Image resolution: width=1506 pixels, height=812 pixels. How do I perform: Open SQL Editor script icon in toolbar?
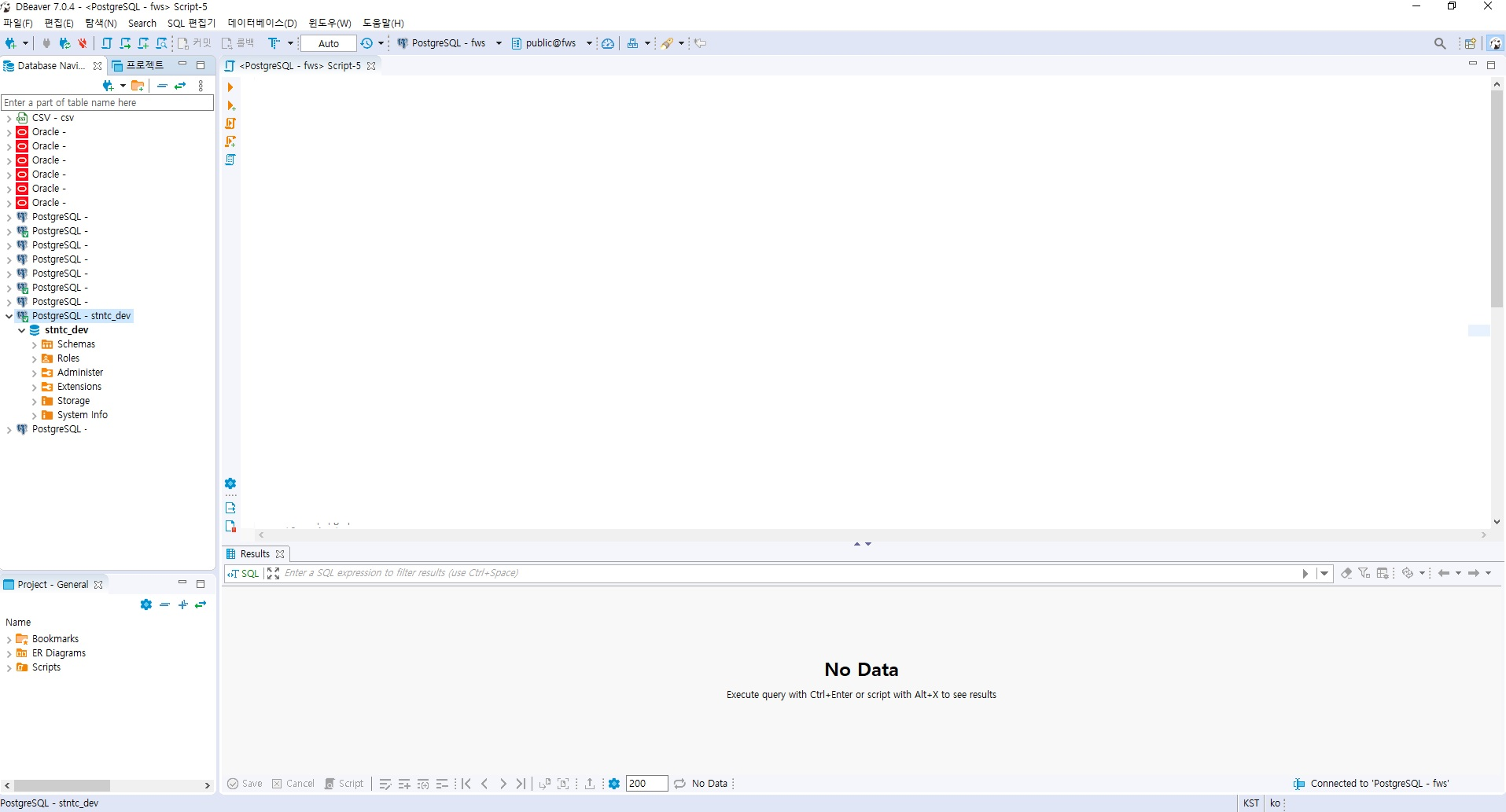coord(107,43)
